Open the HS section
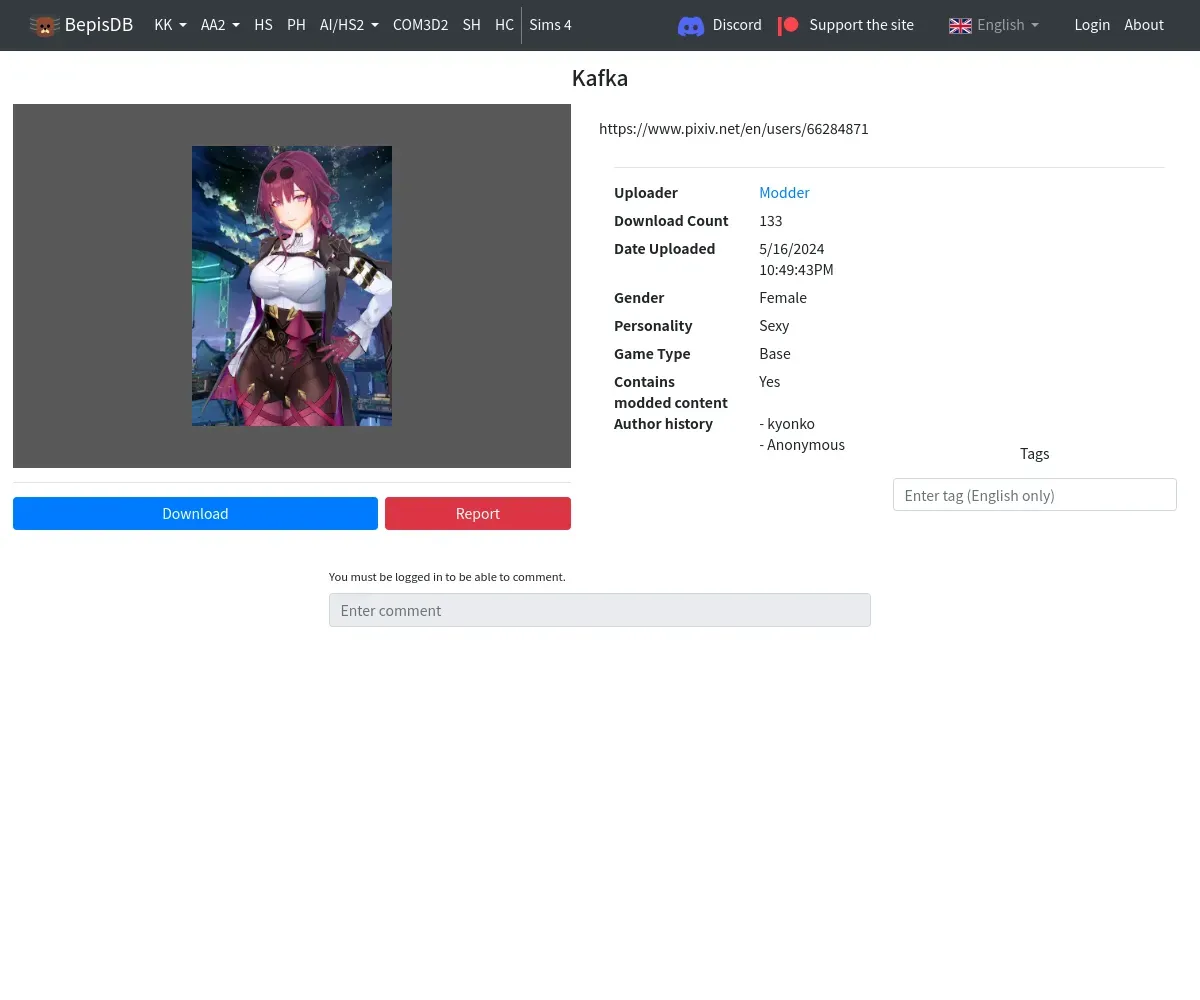The height and width of the screenshot is (1000, 1200). pos(263,25)
